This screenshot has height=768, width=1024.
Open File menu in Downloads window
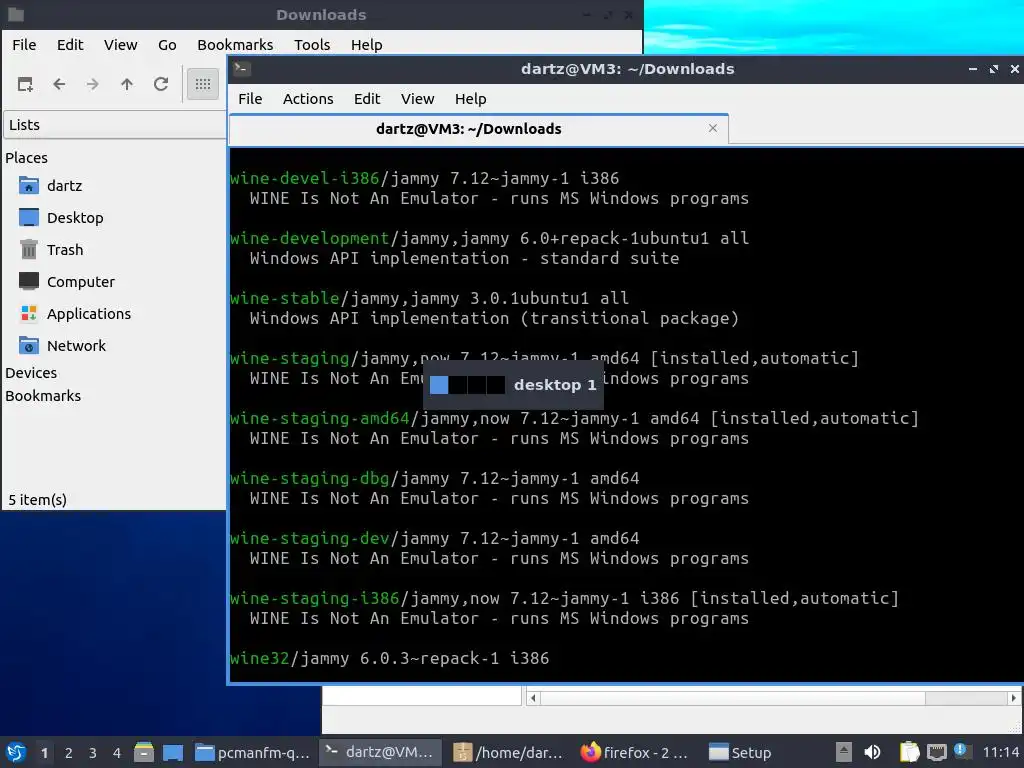pyautogui.click(x=24, y=45)
